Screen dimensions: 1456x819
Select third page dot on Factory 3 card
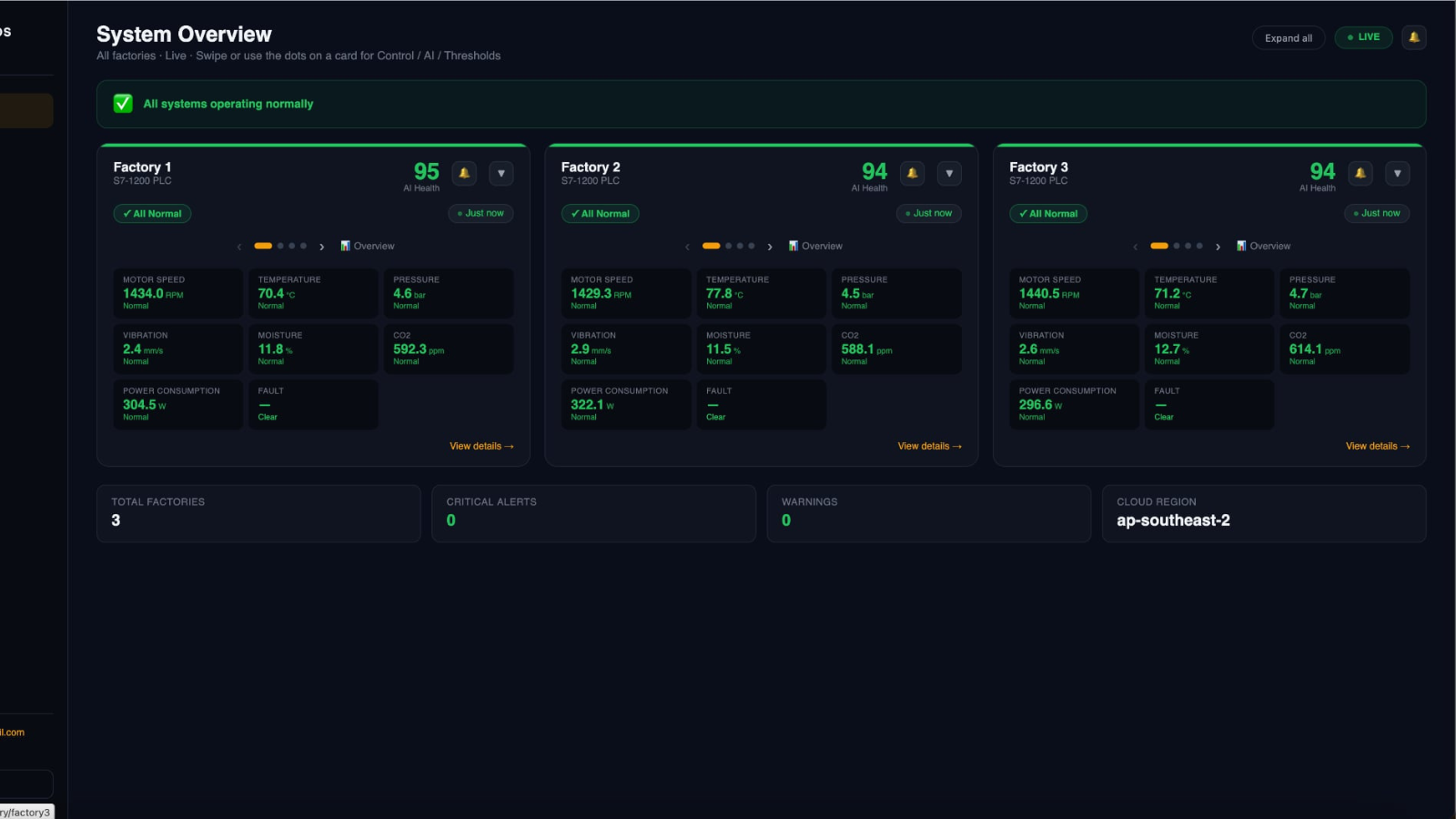1188,246
